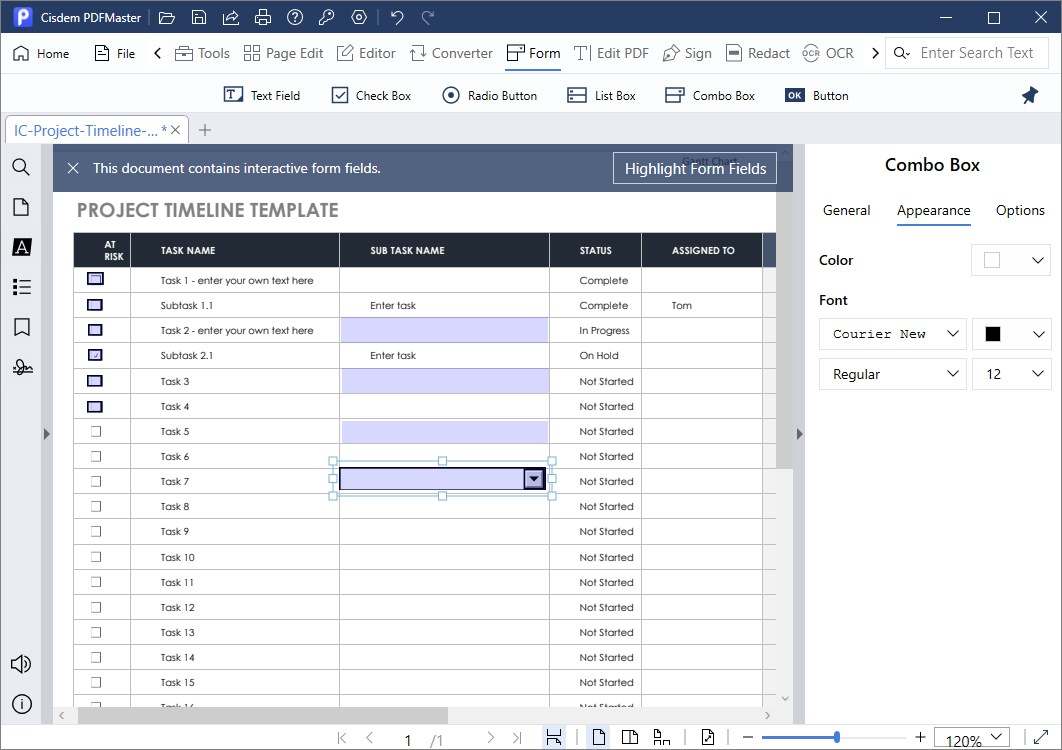Check the At Risk box for Task 7
This screenshot has width=1062, height=750.
pos(95,482)
